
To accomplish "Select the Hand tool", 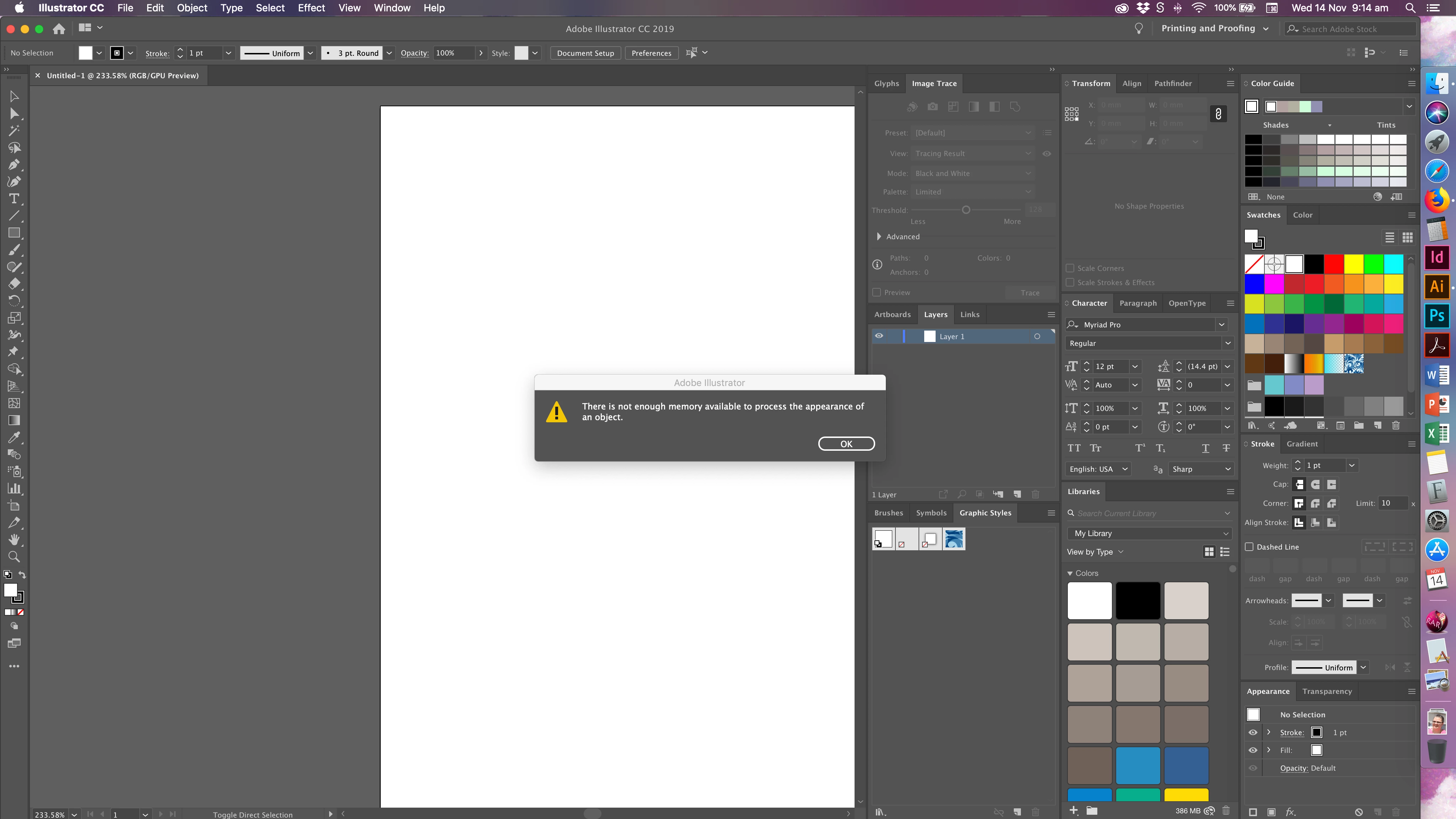I will coord(14,540).
